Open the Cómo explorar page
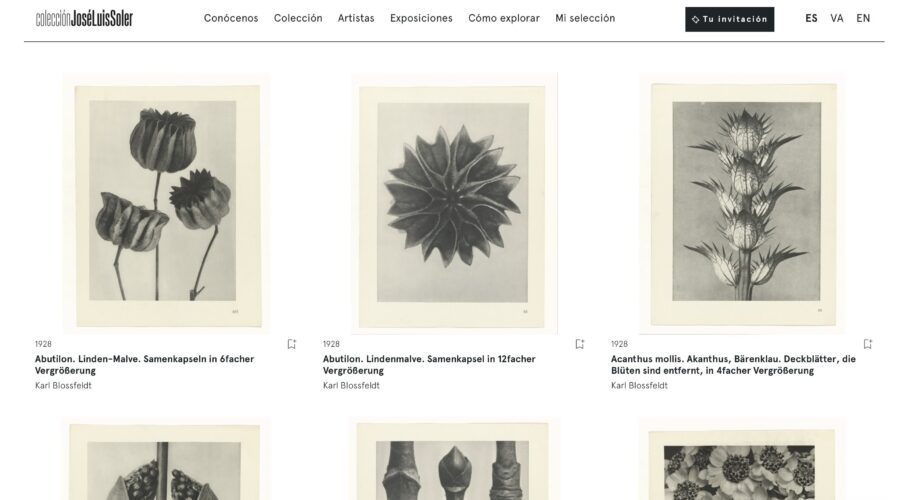The image size is (908, 500). 504,19
